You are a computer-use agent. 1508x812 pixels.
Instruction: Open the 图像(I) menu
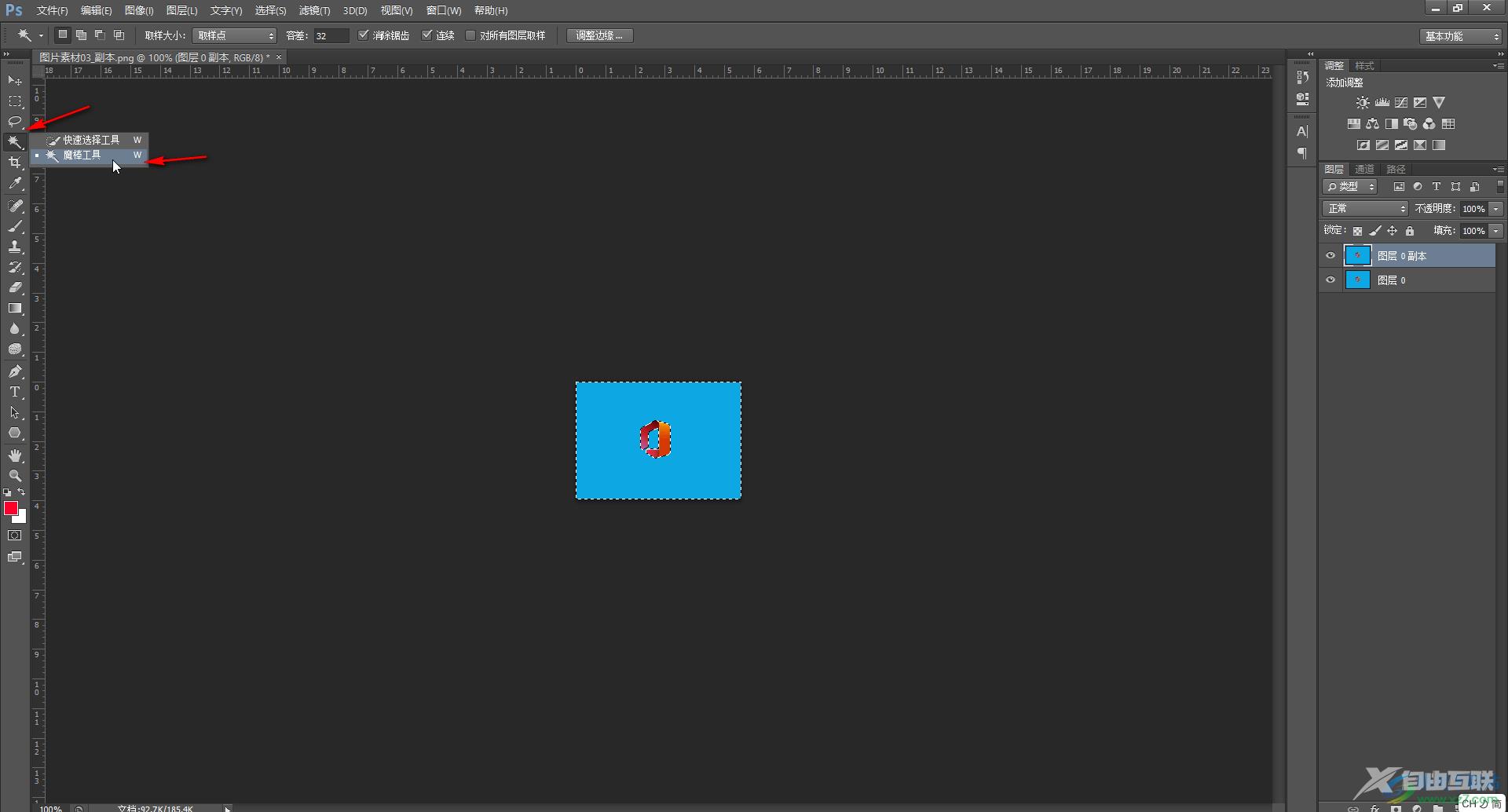[x=139, y=11]
